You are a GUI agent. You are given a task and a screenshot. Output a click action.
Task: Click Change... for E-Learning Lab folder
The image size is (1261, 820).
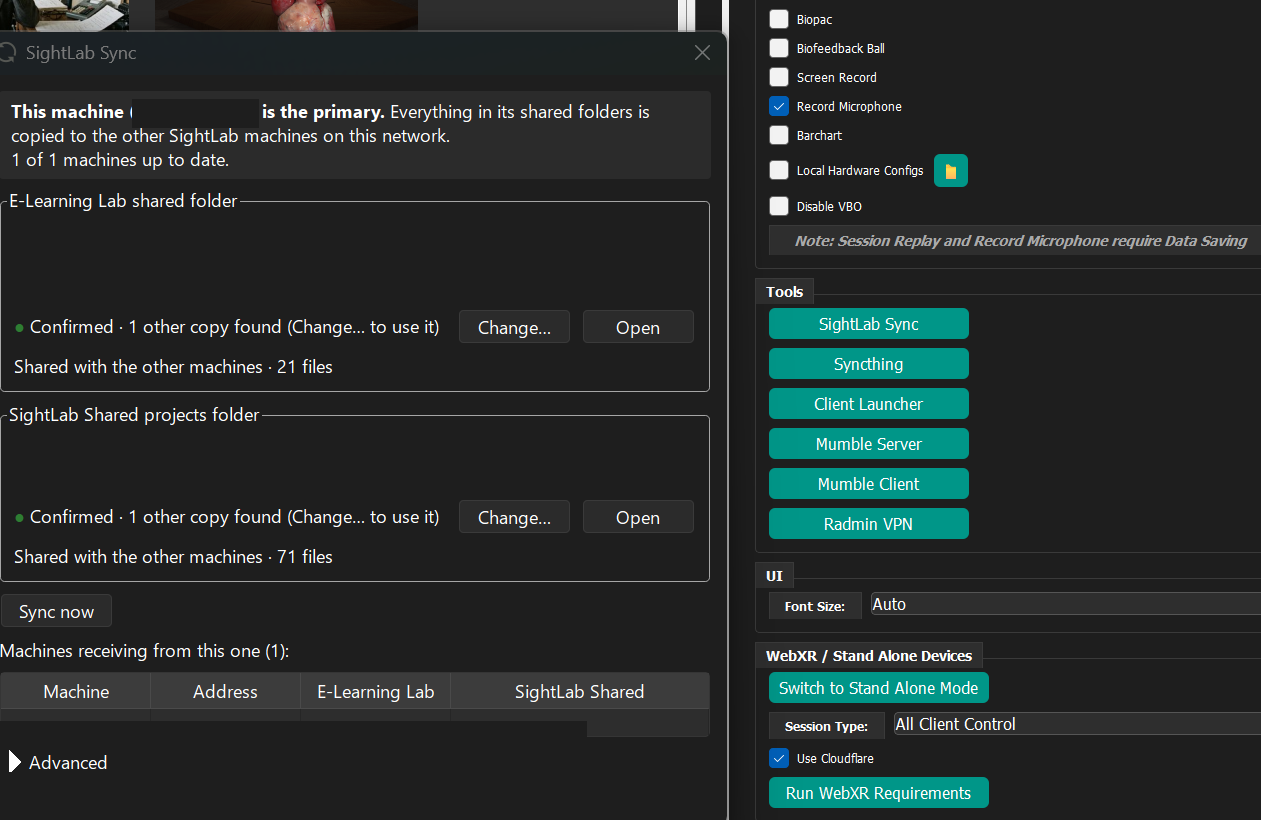coord(514,327)
